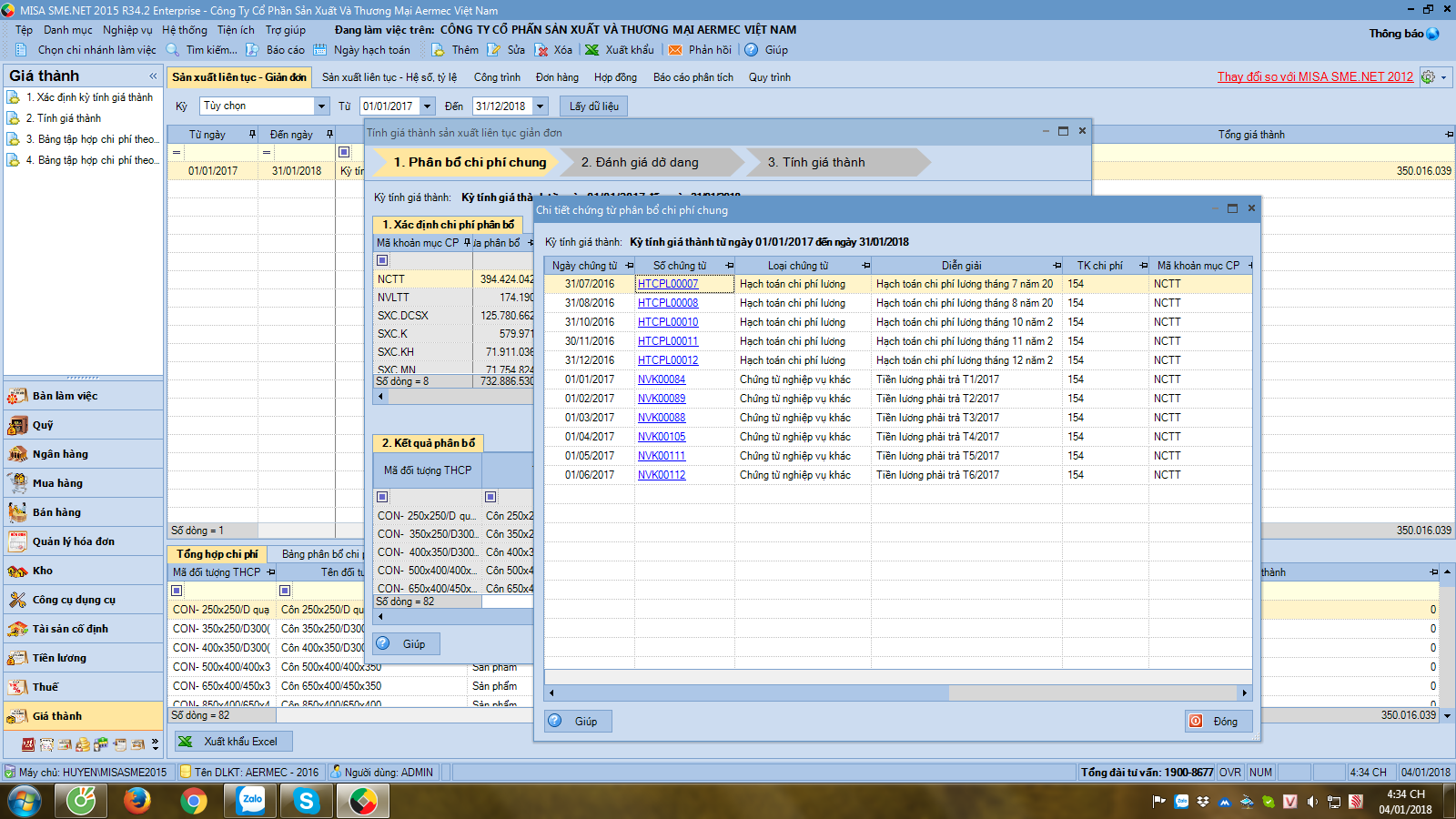This screenshot has width=1456, height=819.
Task: Click Ngày hạch toán calendar icon
Action: [x=320, y=50]
